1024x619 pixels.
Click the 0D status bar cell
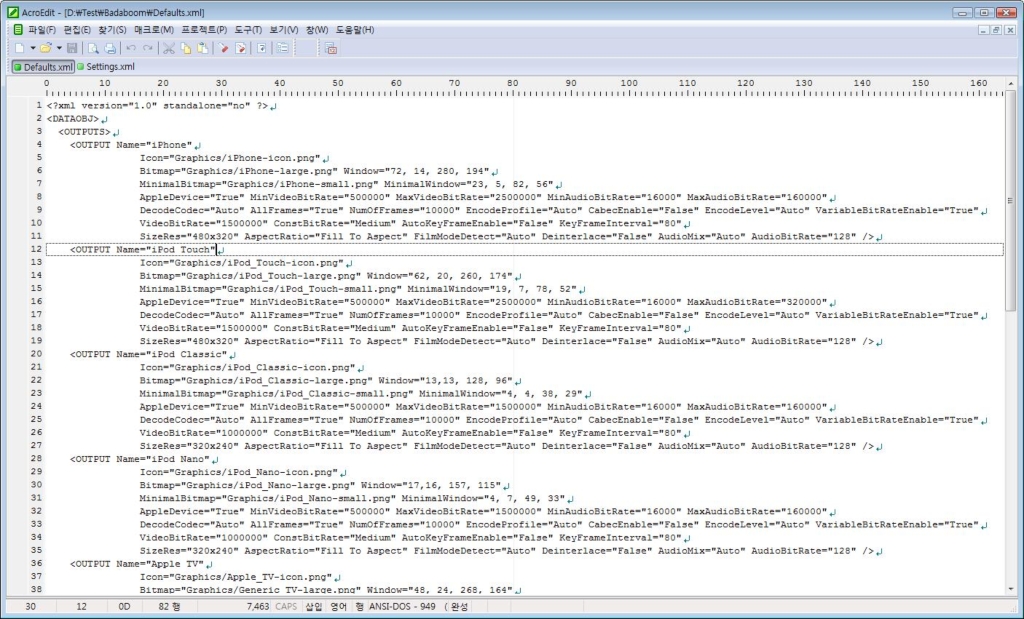point(124,607)
